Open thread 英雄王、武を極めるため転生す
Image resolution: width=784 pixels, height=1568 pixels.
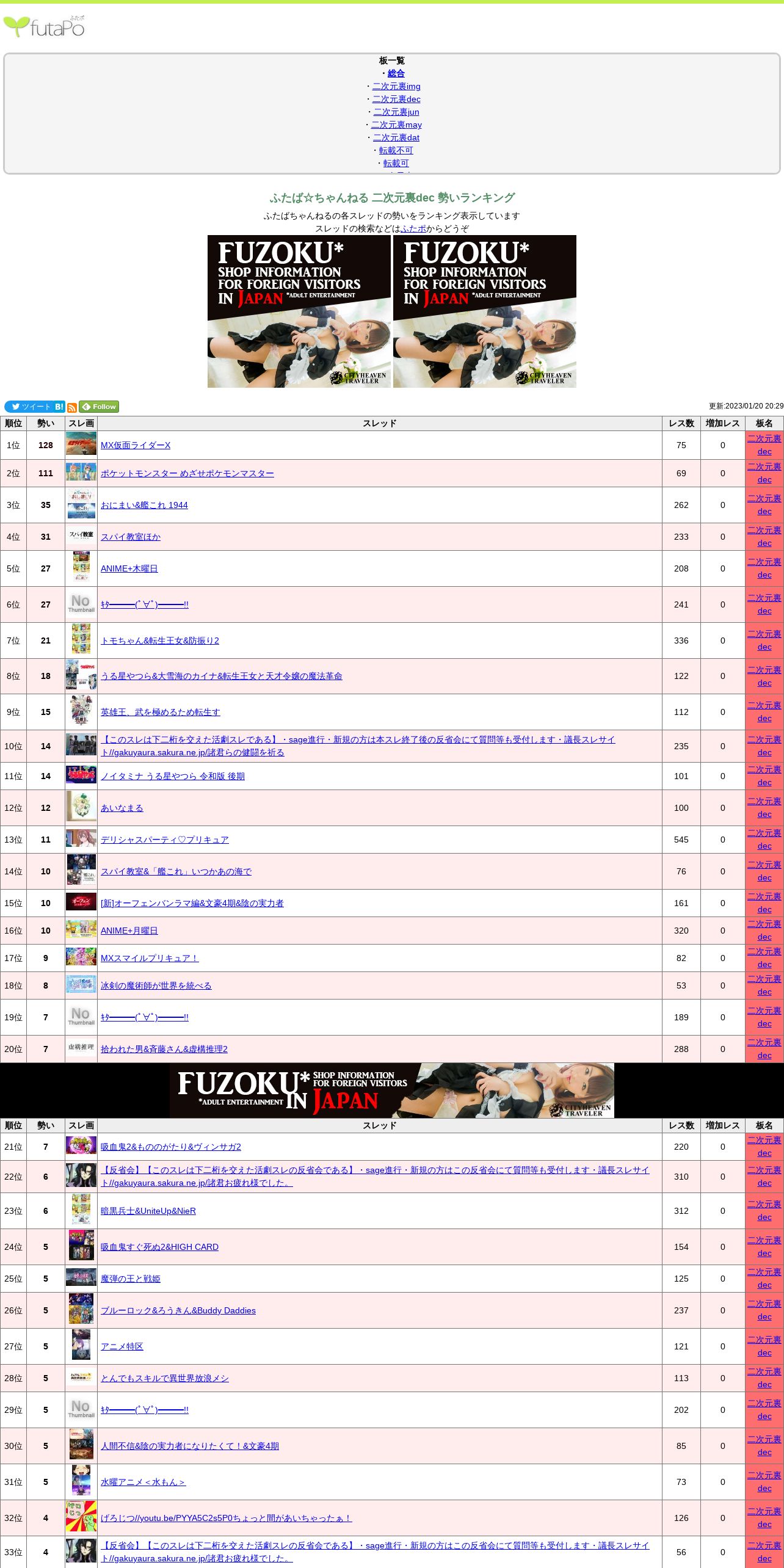coord(161,712)
